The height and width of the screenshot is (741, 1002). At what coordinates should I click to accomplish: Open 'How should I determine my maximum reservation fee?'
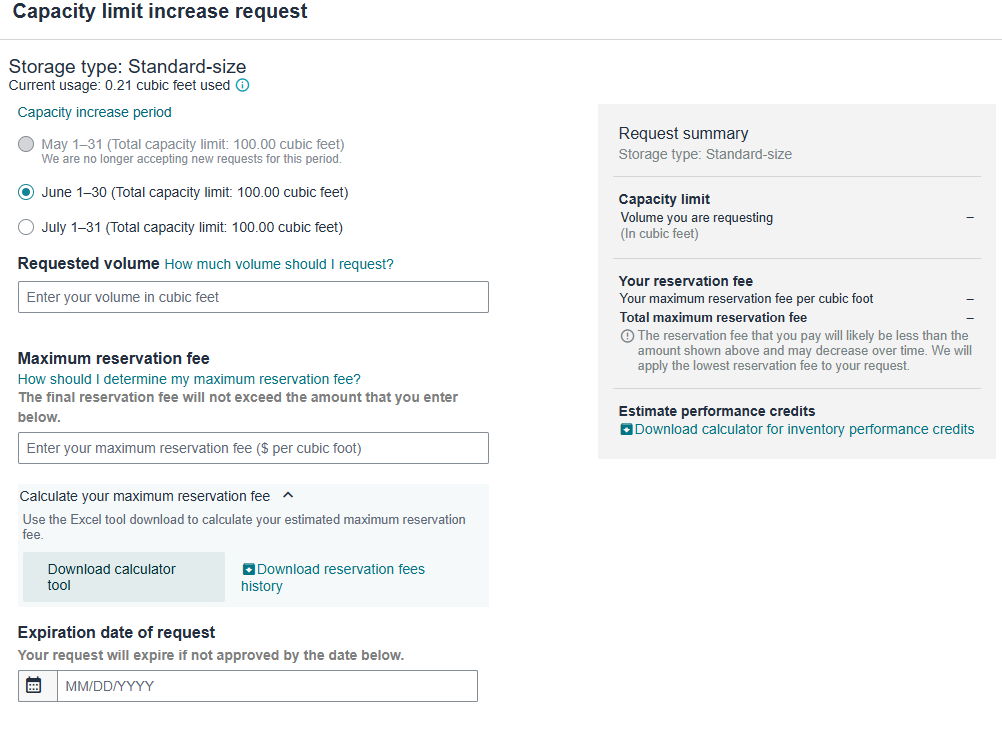coord(189,379)
